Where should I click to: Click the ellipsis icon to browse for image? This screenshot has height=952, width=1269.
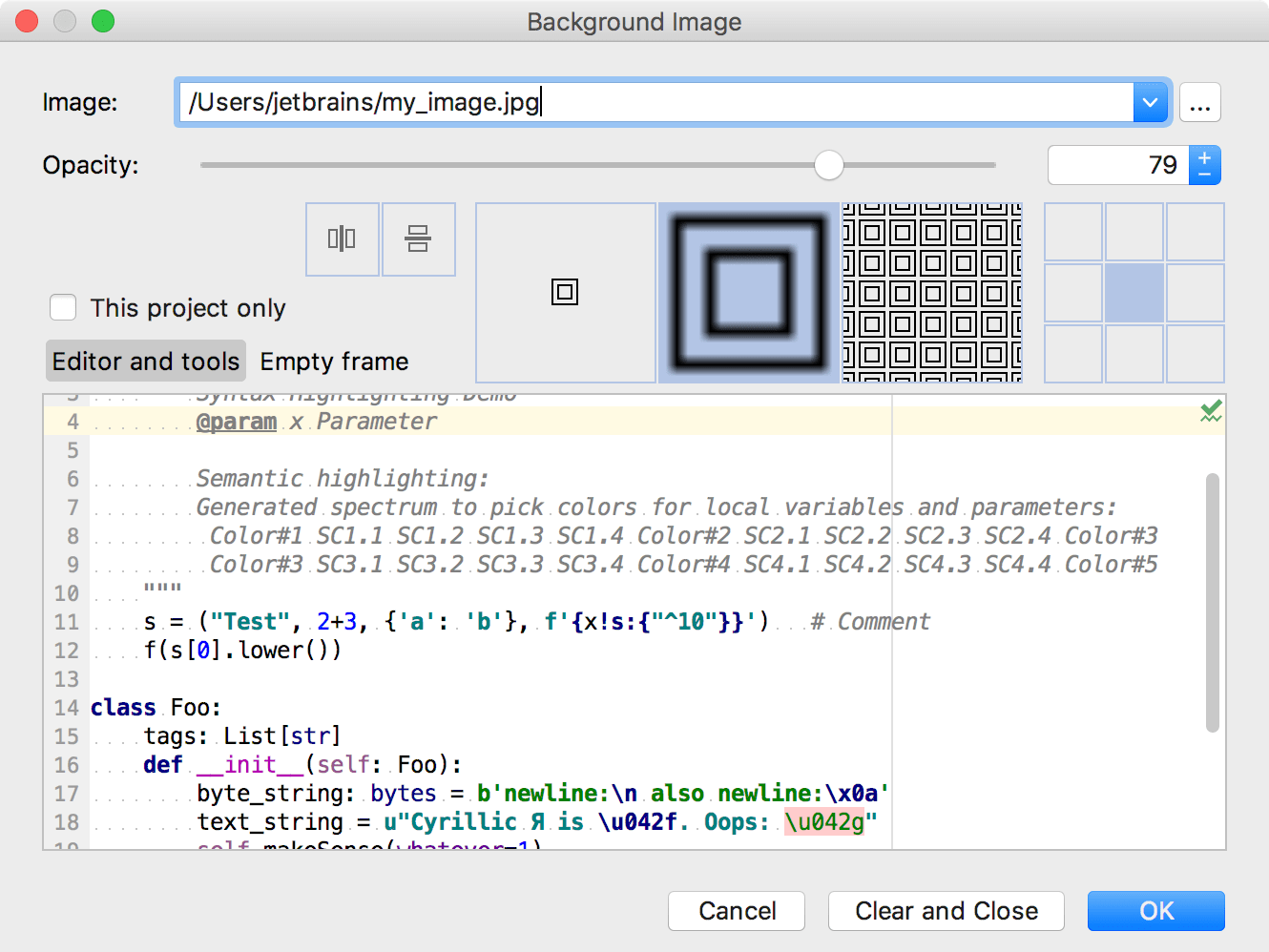point(1199,102)
